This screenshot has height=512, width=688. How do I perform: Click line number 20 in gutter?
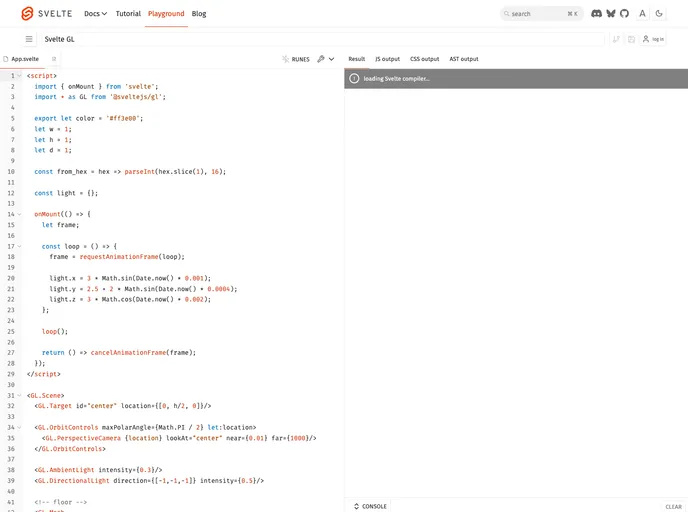(x=11, y=278)
